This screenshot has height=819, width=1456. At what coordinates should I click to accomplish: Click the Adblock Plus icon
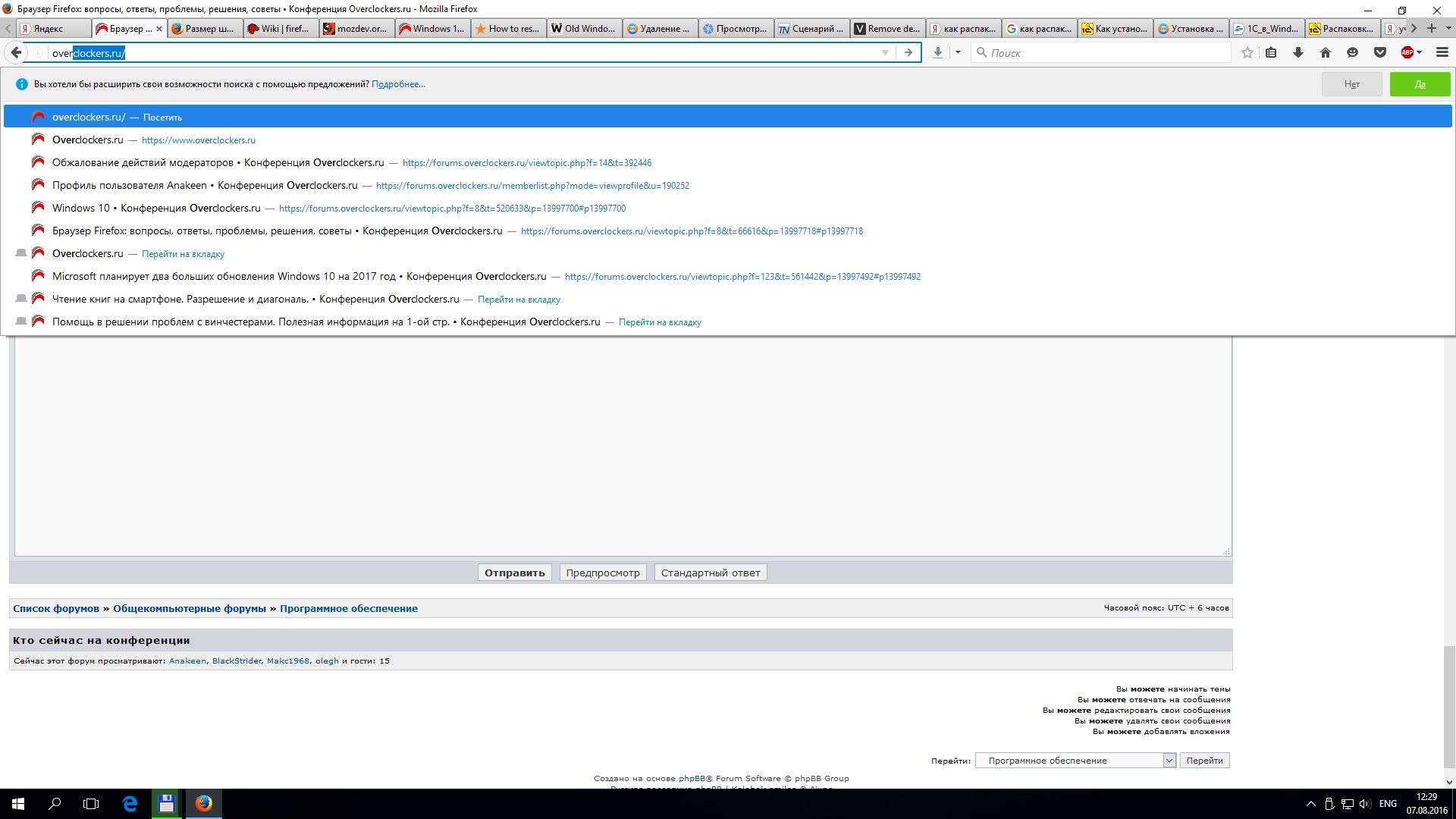(1407, 52)
